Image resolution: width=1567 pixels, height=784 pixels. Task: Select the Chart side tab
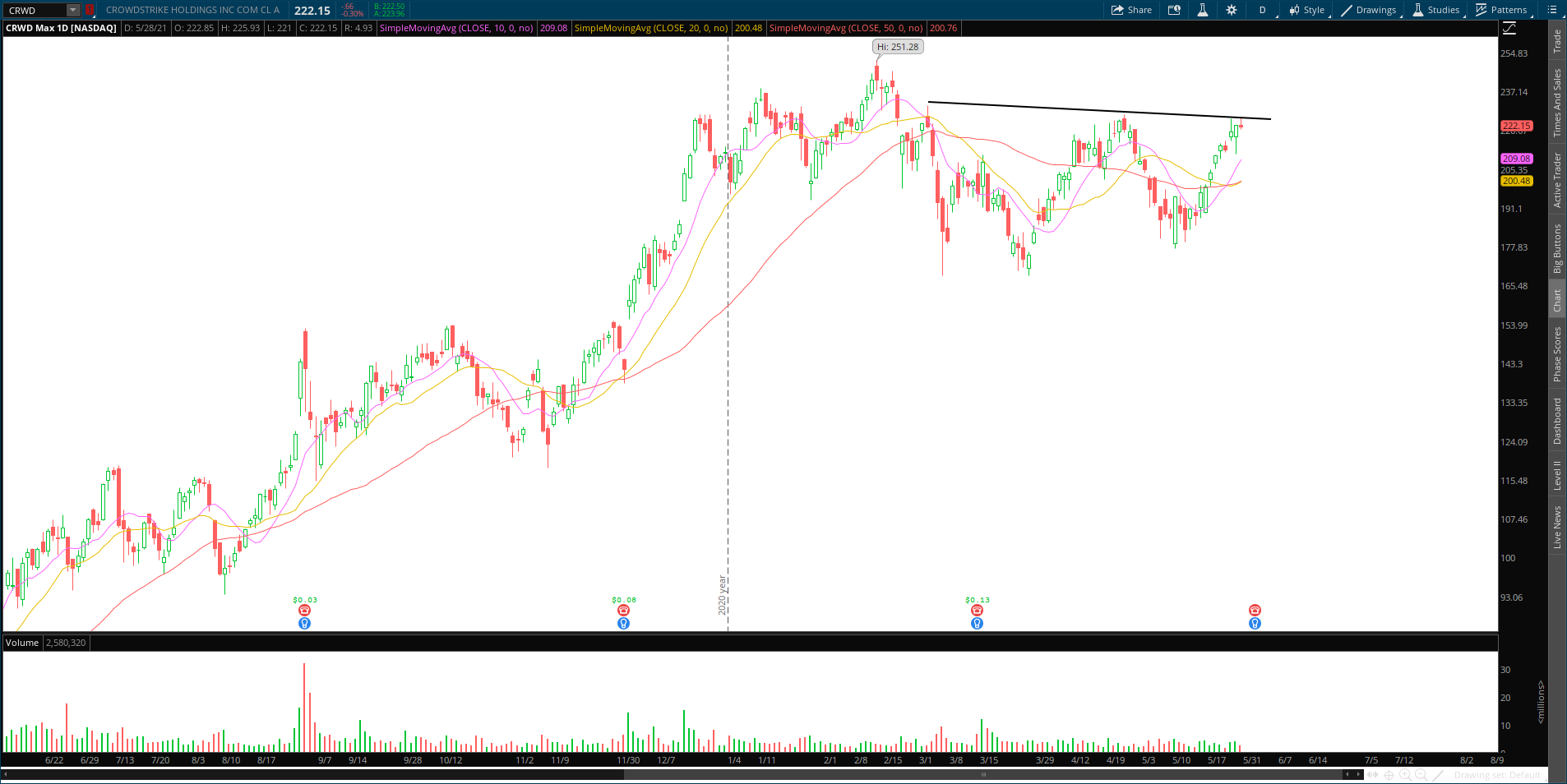point(1557,300)
